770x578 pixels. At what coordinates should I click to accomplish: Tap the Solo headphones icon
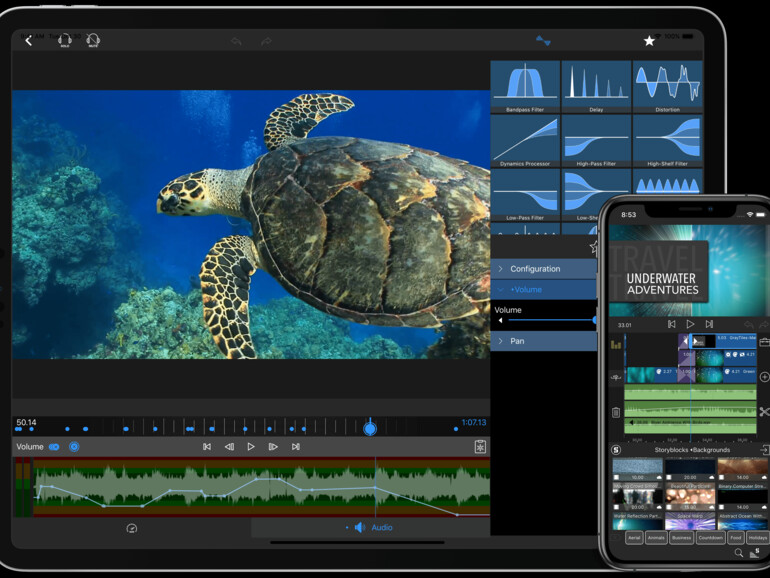pos(64,41)
